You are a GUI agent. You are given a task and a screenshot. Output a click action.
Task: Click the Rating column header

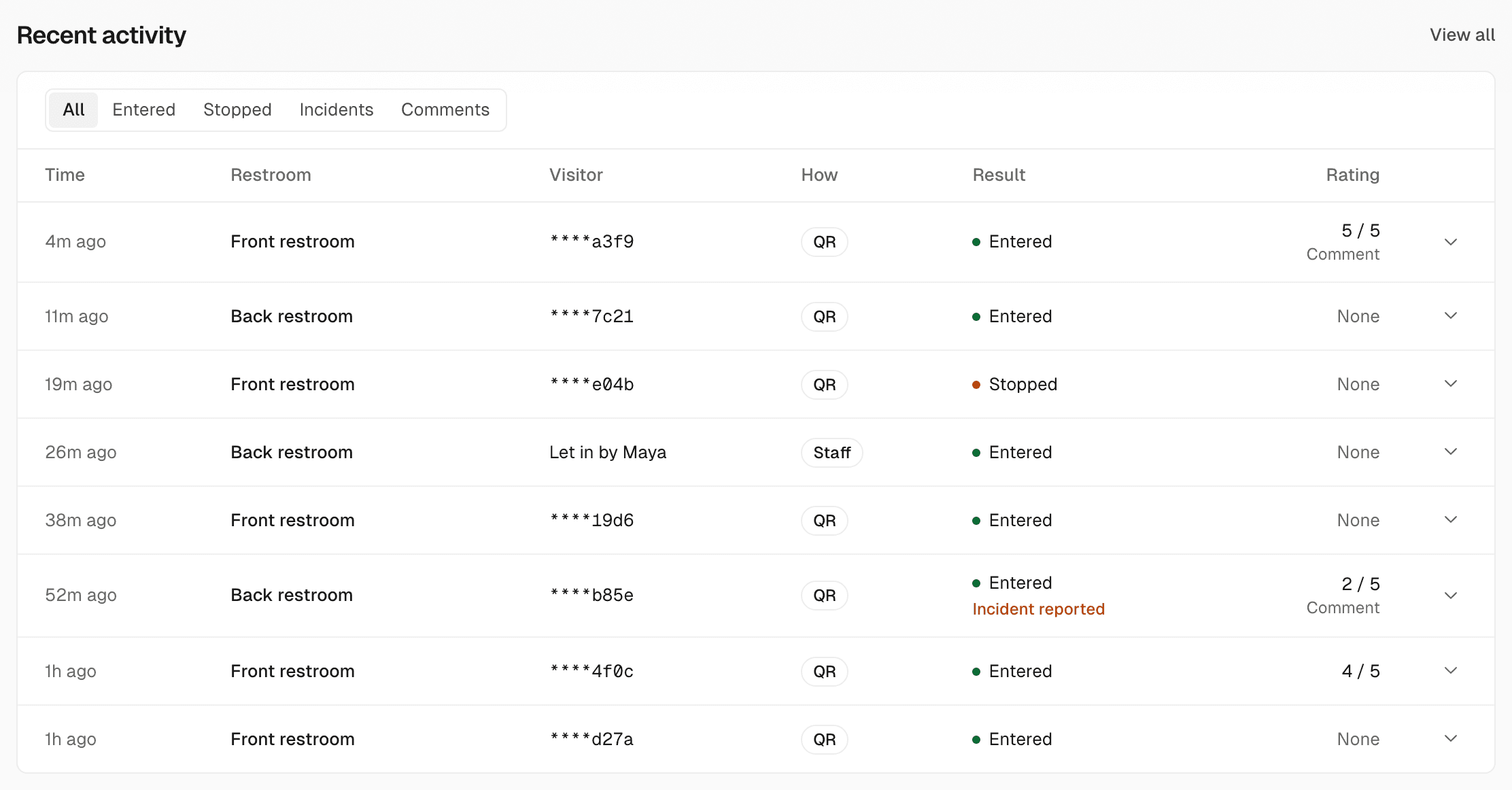tap(1352, 175)
